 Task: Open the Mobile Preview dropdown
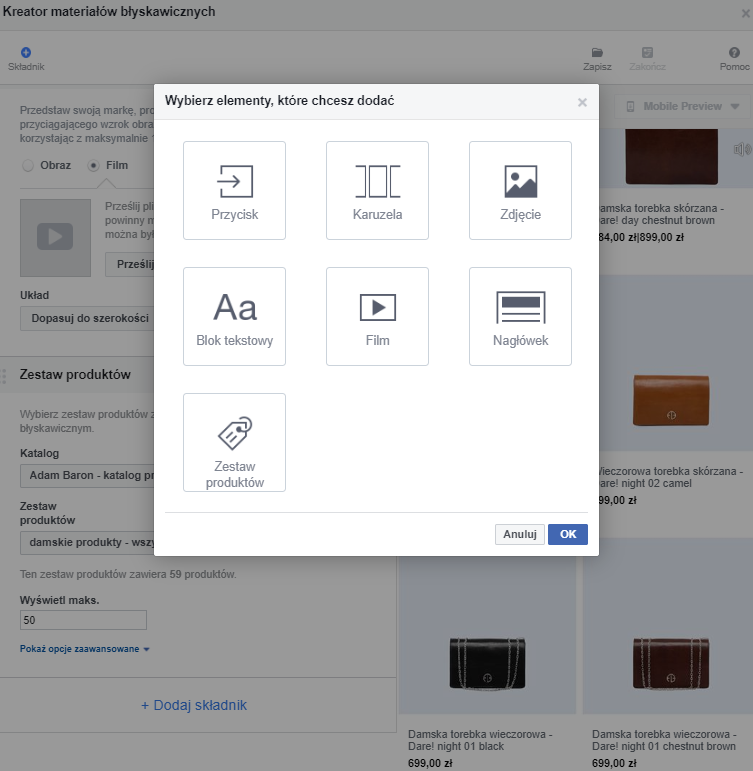(684, 106)
